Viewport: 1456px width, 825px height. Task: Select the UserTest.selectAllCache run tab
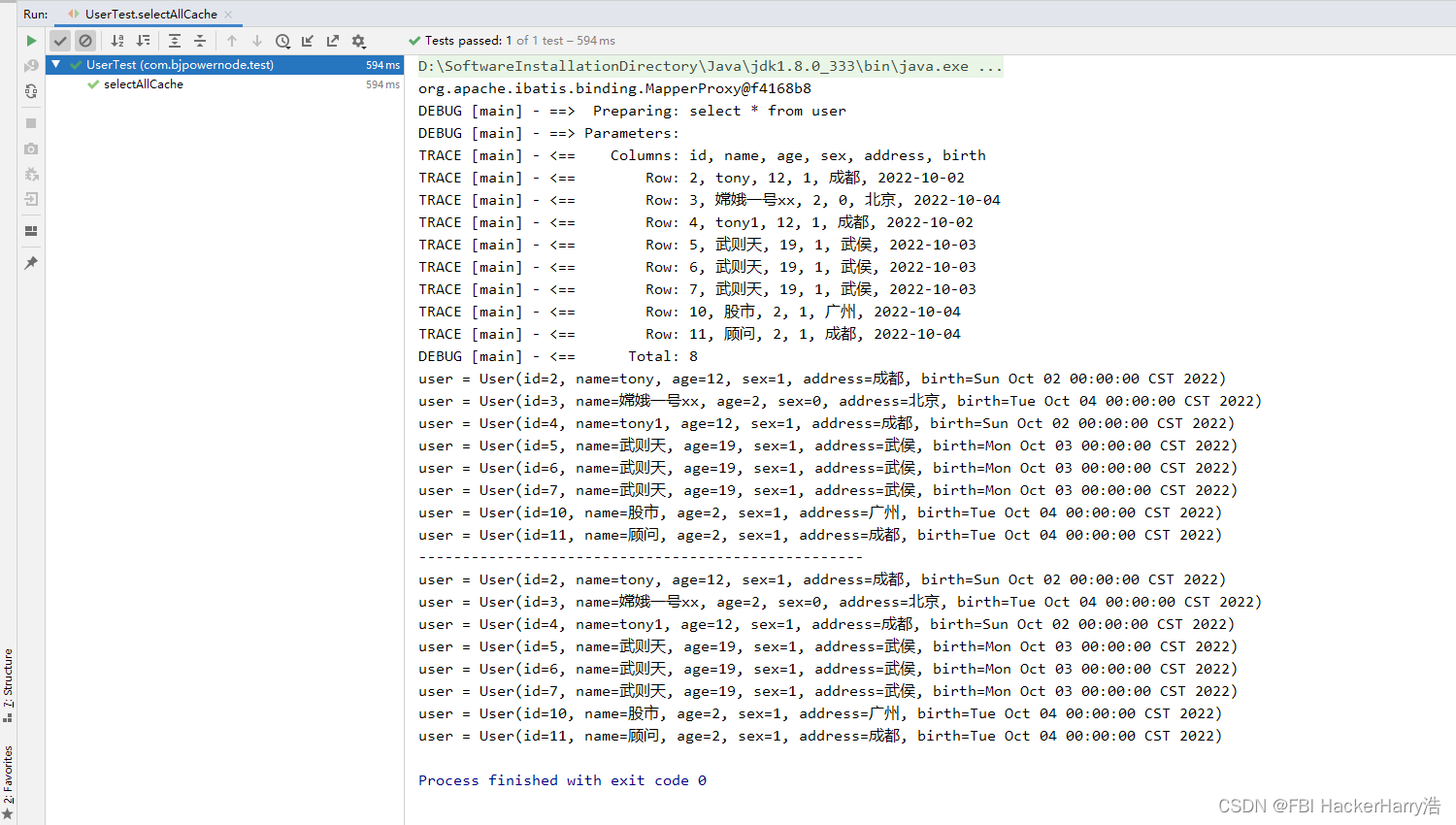150,15
